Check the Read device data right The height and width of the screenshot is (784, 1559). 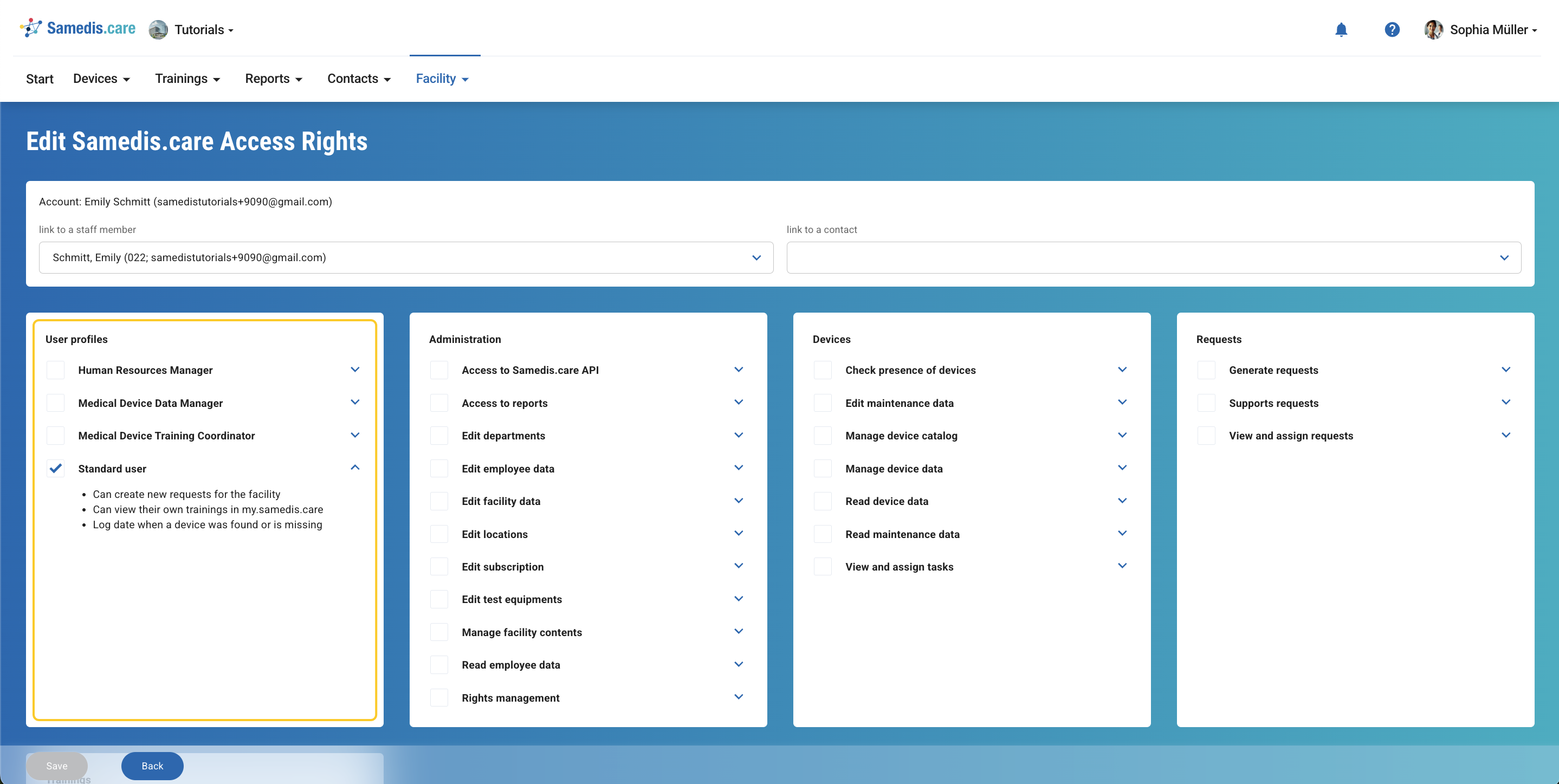point(823,502)
